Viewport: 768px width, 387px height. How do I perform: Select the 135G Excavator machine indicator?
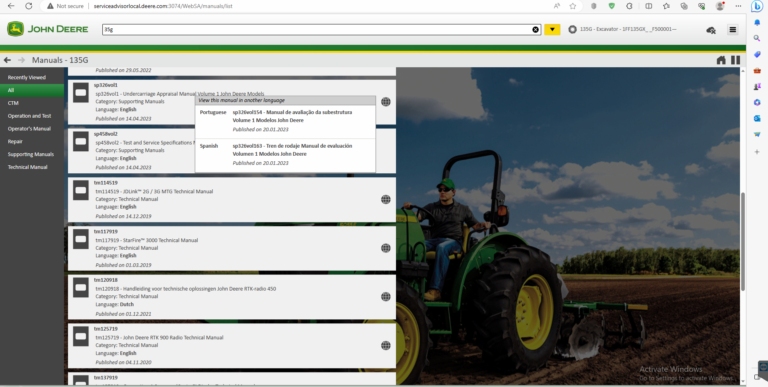click(x=622, y=29)
